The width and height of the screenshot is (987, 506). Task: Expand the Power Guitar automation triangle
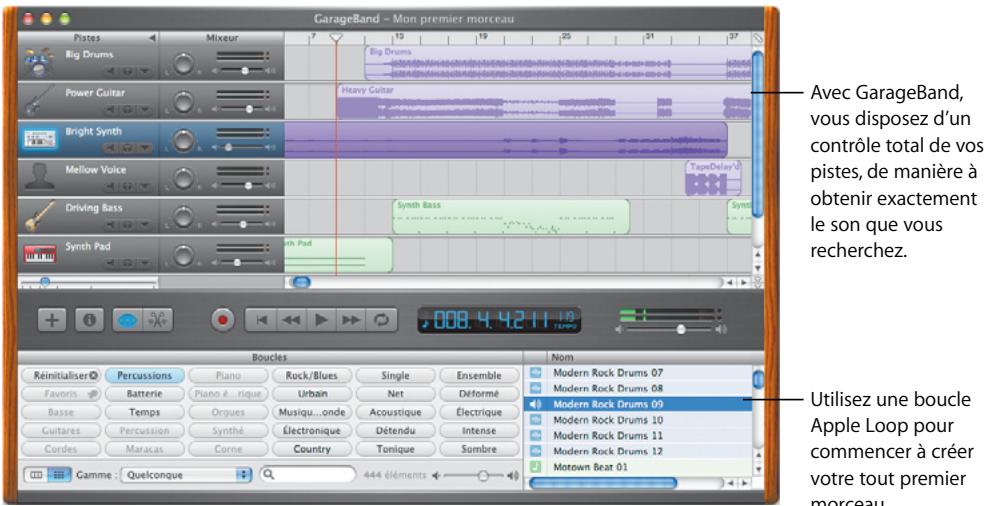(144, 110)
